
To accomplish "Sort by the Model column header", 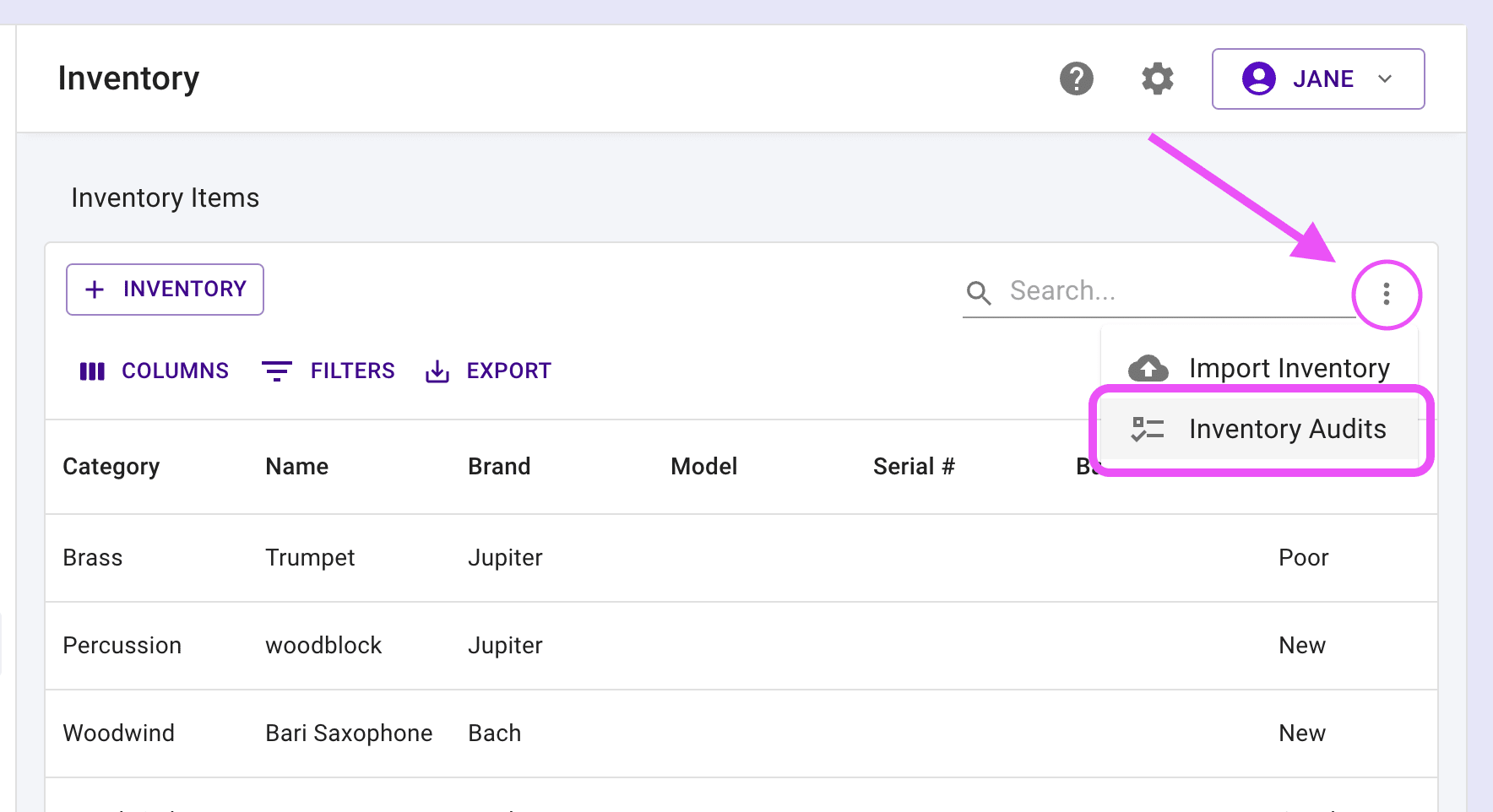I will click(704, 467).
